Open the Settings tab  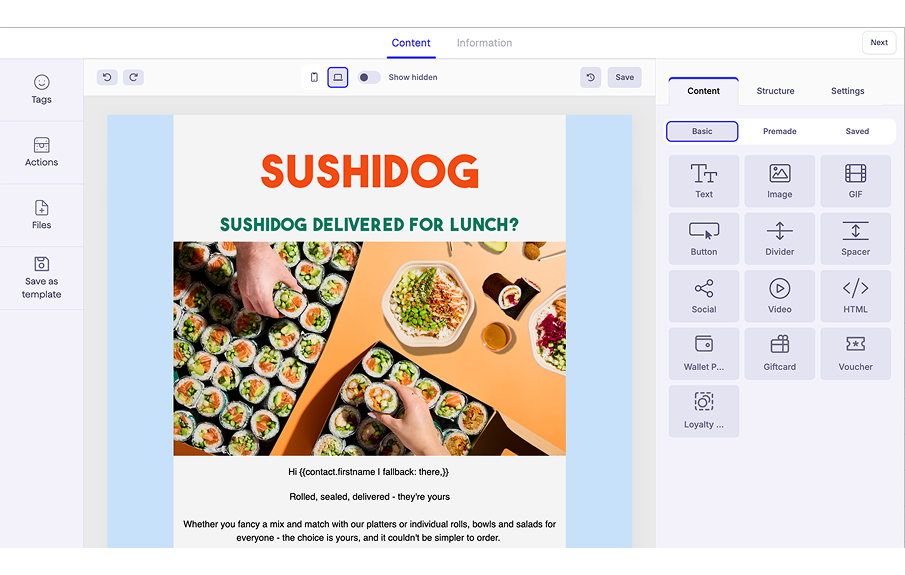coord(847,91)
